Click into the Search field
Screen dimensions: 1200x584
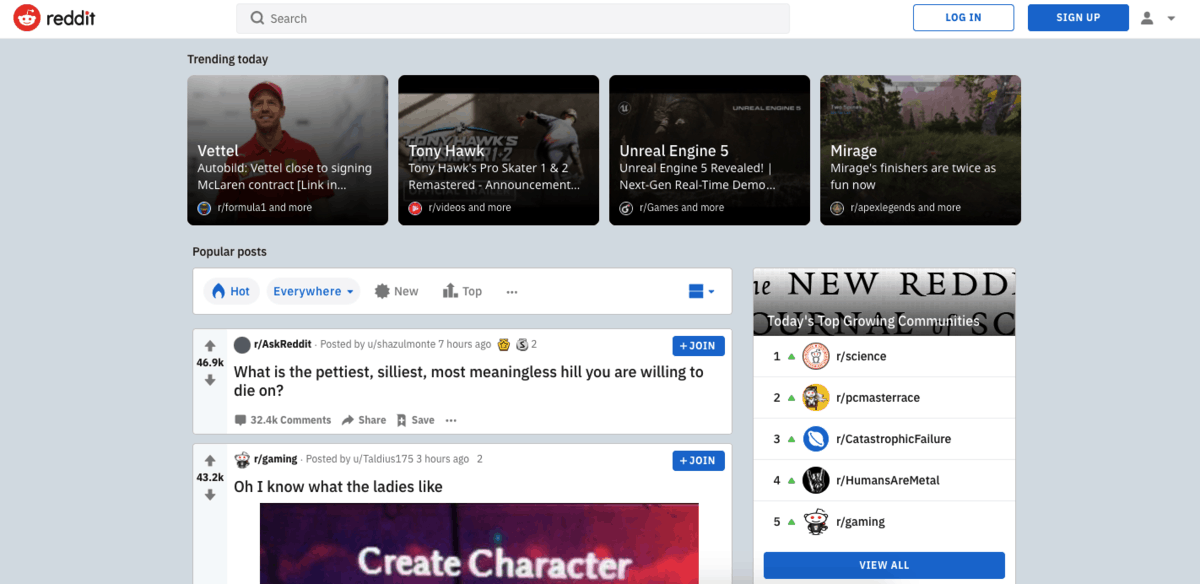(x=513, y=18)
